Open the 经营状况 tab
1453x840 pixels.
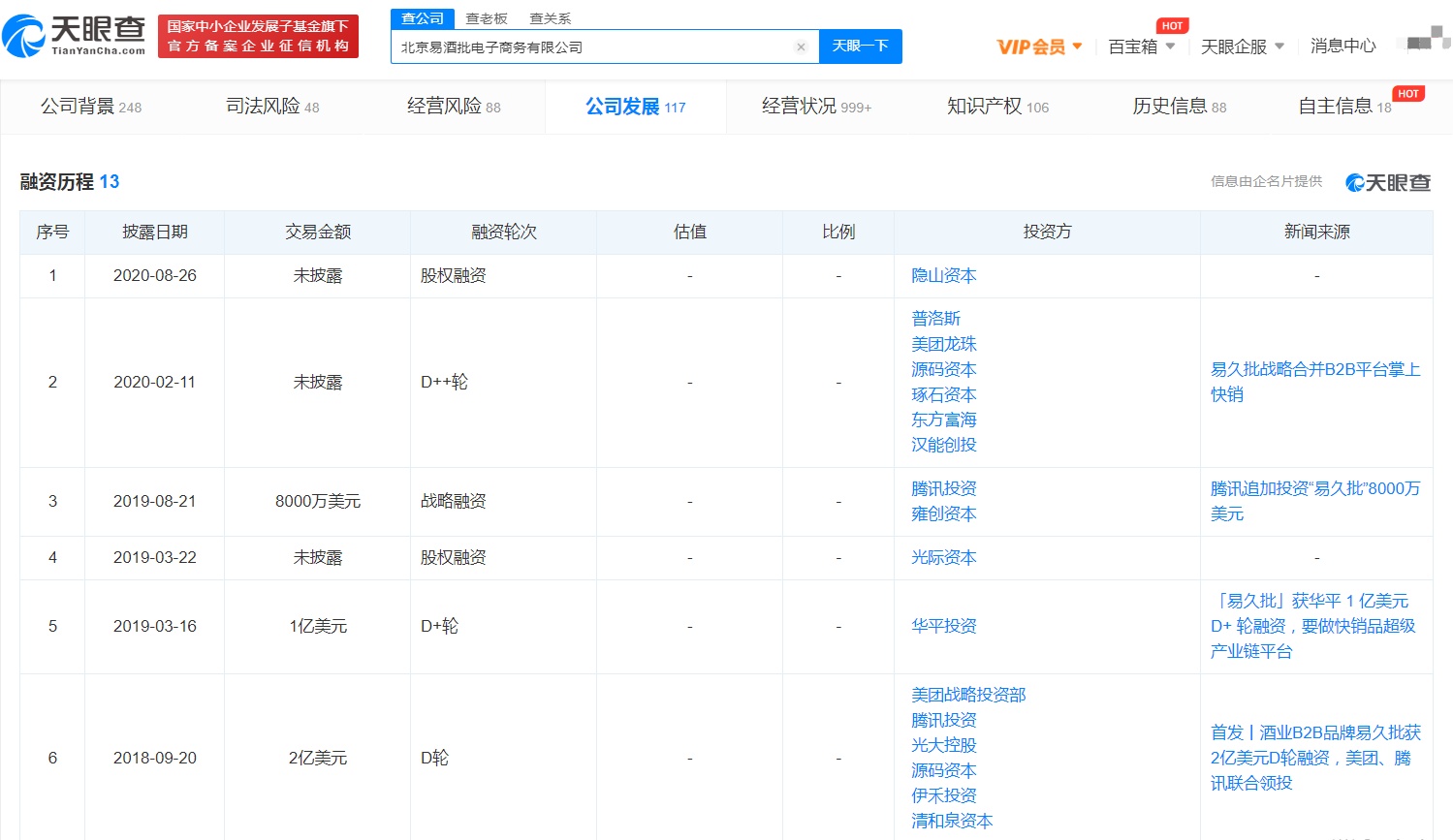click(816, 107)
